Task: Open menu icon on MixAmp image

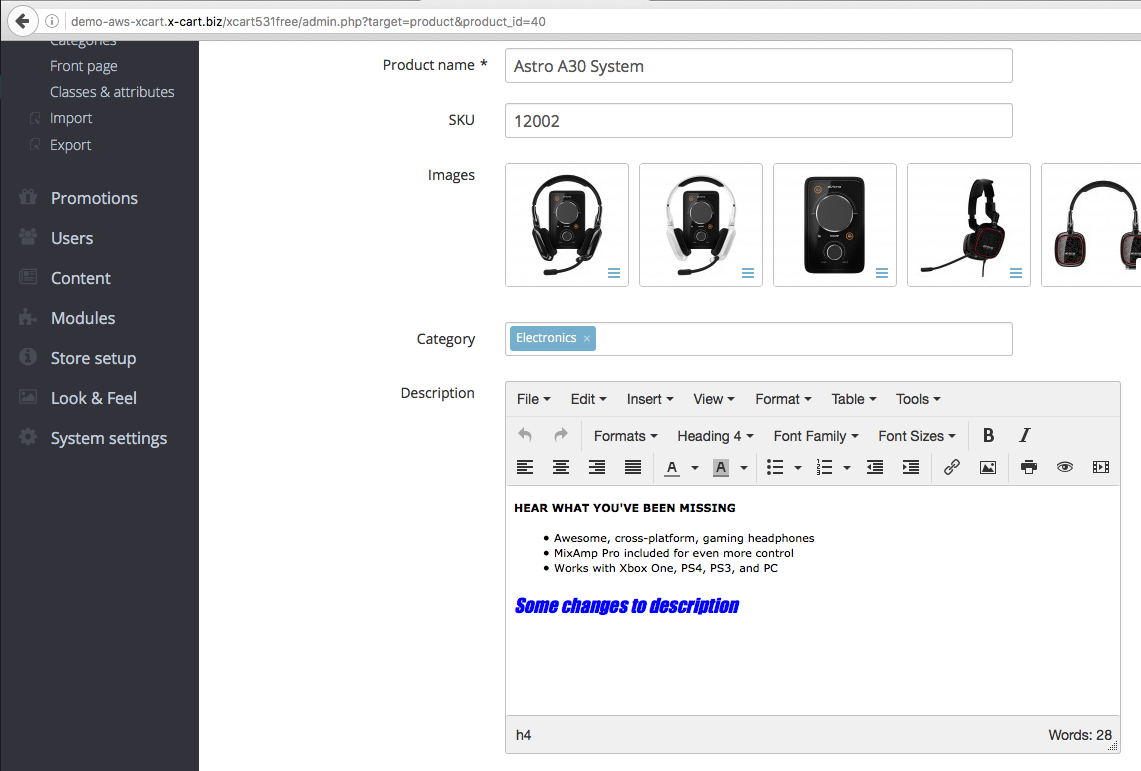Action: click(x=882, y=273)
